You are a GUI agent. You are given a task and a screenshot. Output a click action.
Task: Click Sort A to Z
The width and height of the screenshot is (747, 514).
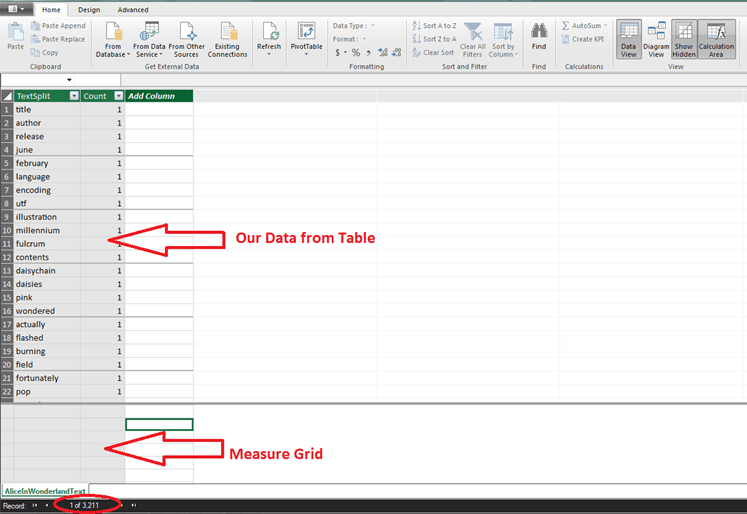tap(432, 25)
